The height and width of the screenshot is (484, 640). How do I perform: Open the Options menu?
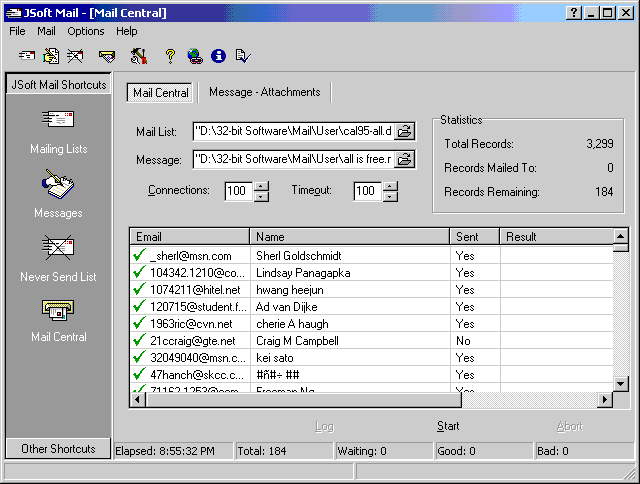pyautogui.click(x=86, y=31)
